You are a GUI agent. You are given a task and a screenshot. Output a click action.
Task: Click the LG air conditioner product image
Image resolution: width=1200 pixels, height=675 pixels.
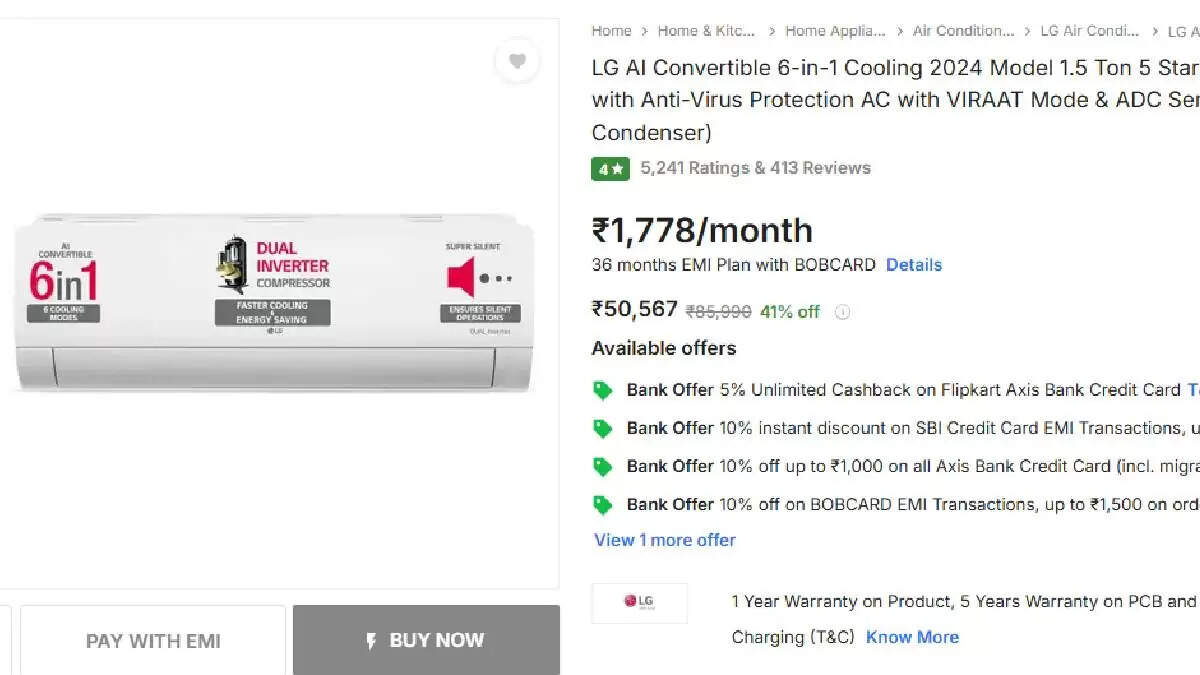coord(274,301)
